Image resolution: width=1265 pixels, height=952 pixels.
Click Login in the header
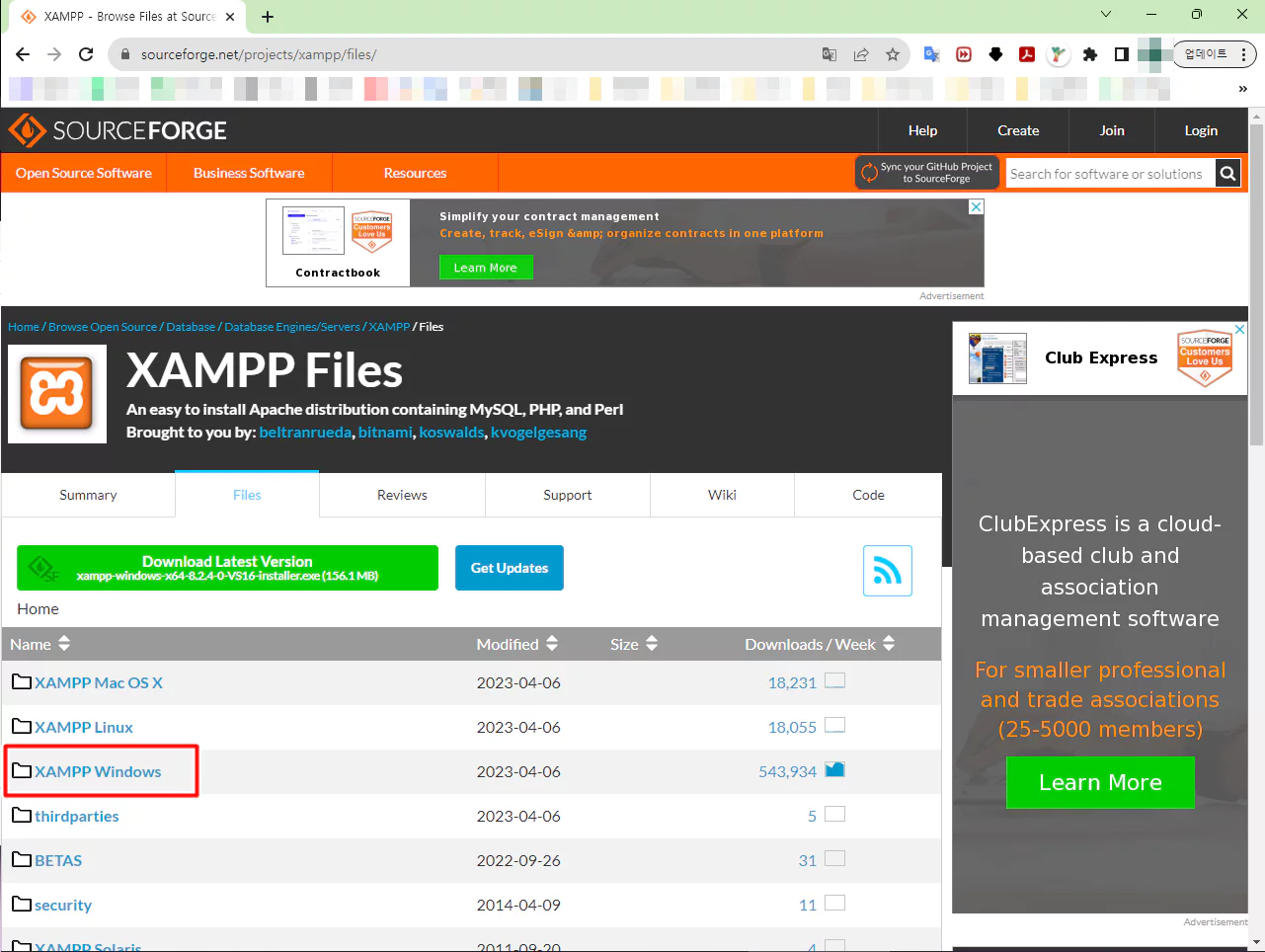pyautogui.click(x=1201, y=130)
